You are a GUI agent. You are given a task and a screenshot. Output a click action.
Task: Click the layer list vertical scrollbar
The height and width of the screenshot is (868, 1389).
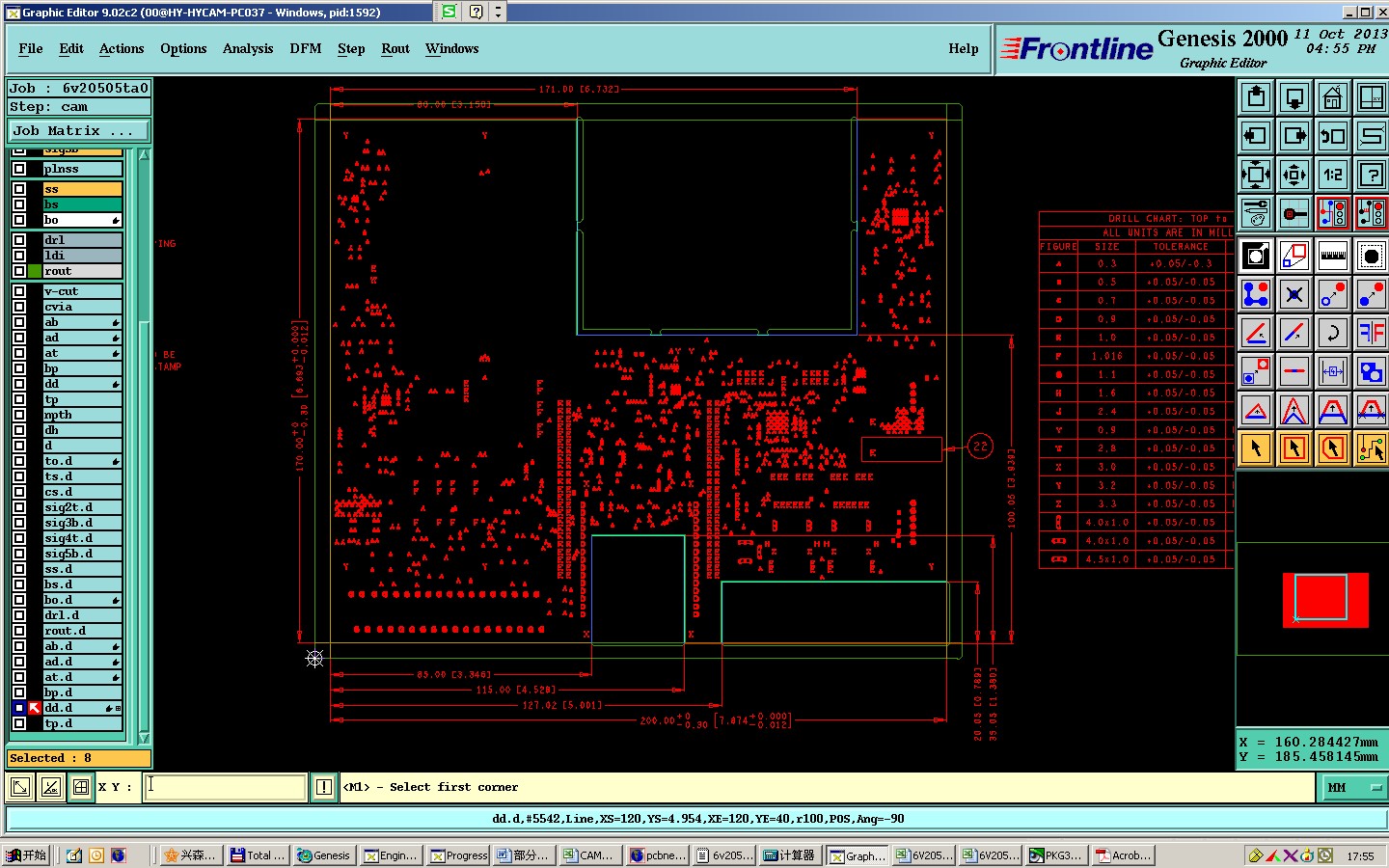(x=144, y=447)
